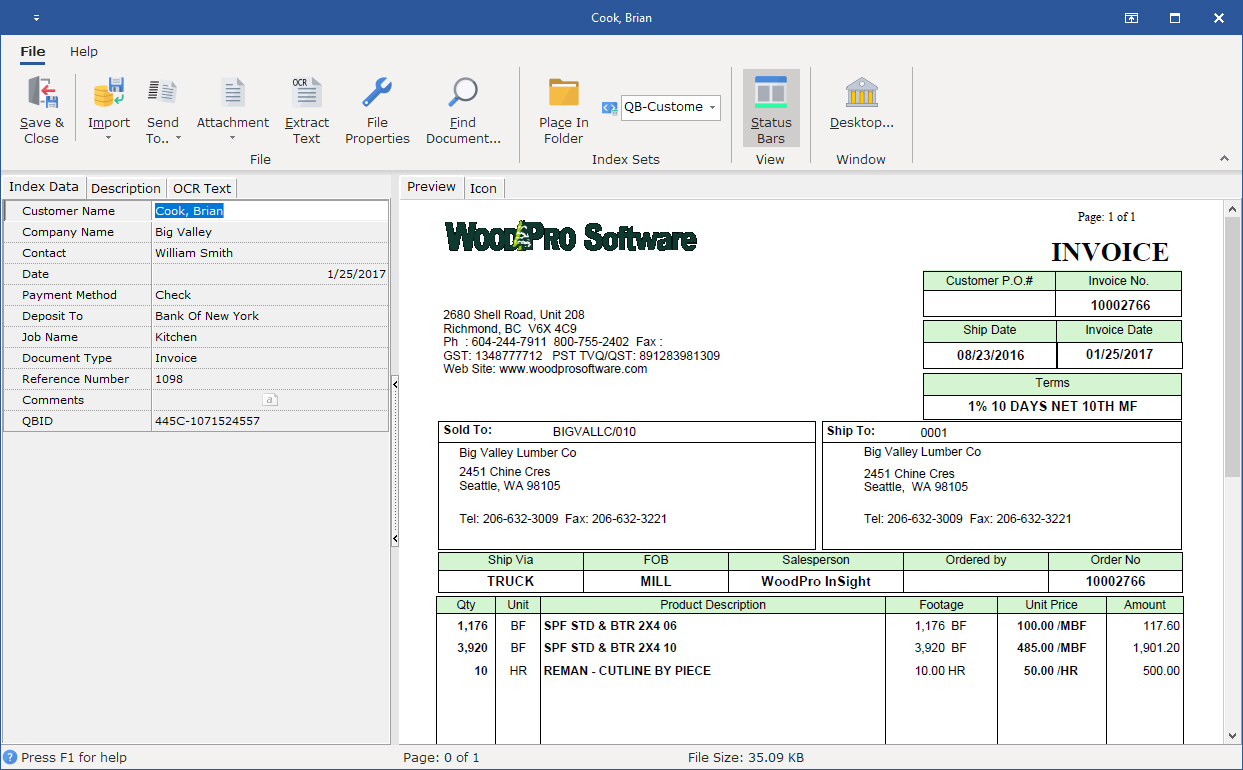The image size is (1243, 770).
Task: Click the Extract Text OCR icon
Action: (306, 92)
